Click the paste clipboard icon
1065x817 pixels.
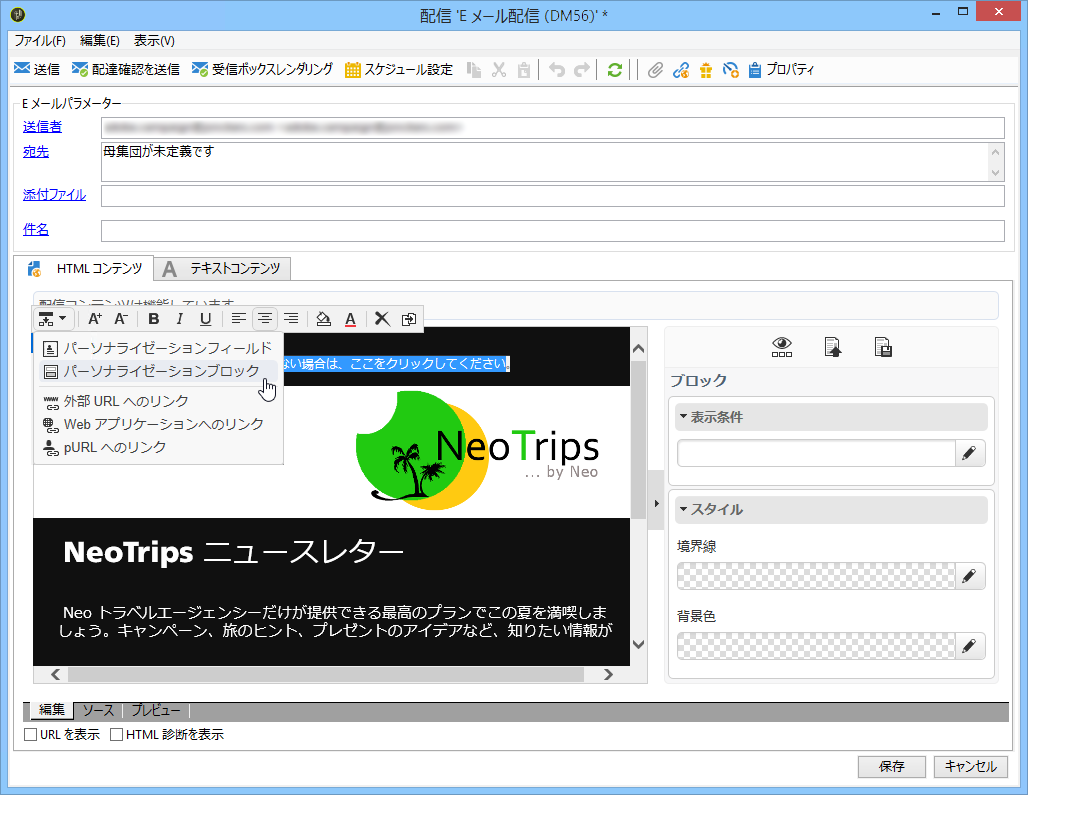(524, 70)
